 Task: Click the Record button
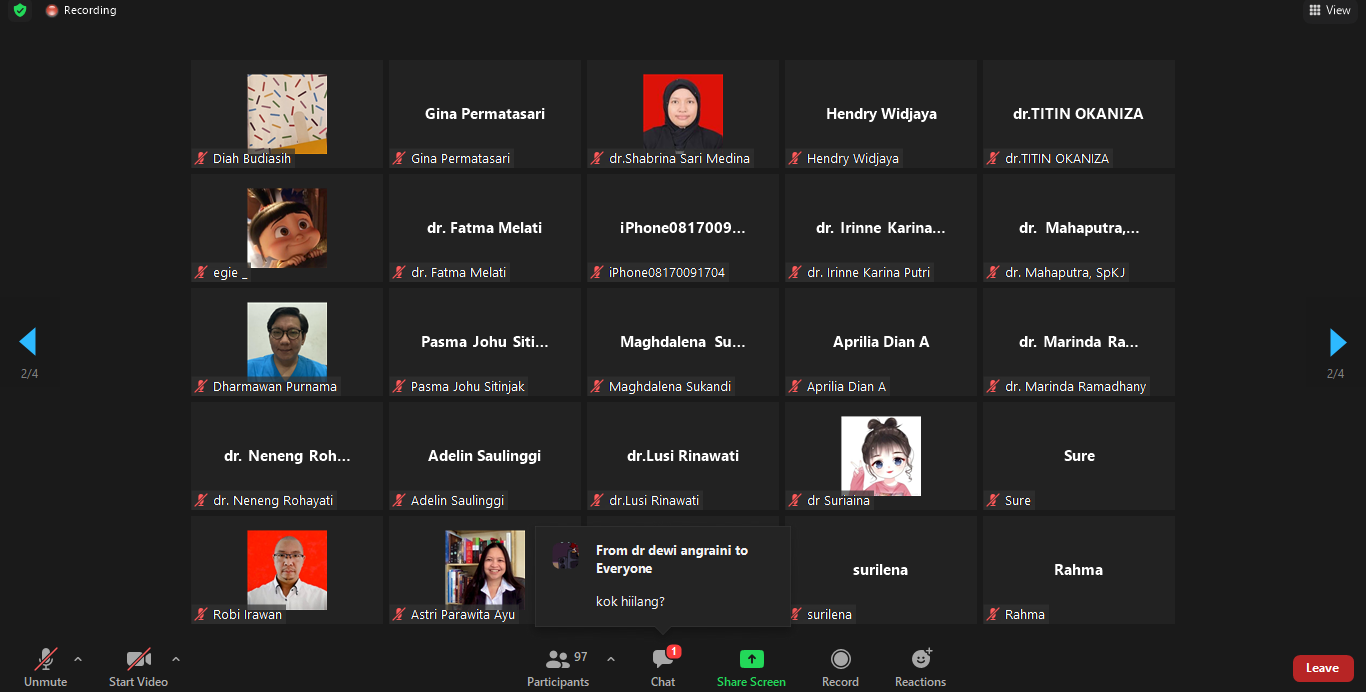840,668
